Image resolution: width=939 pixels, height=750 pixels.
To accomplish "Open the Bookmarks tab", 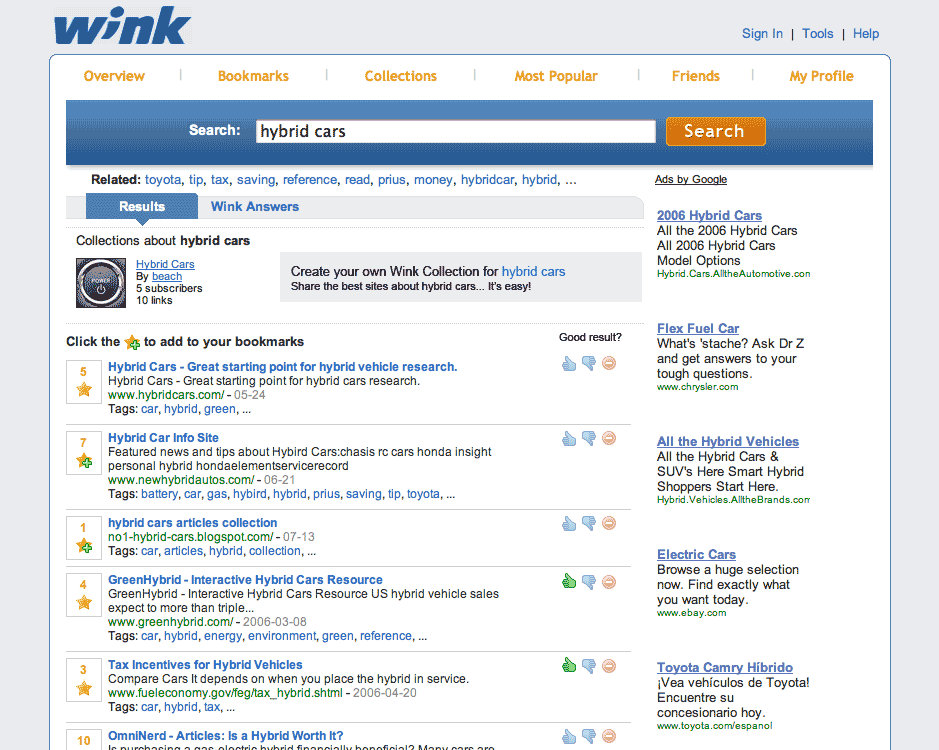I will (x=253, y=76).
